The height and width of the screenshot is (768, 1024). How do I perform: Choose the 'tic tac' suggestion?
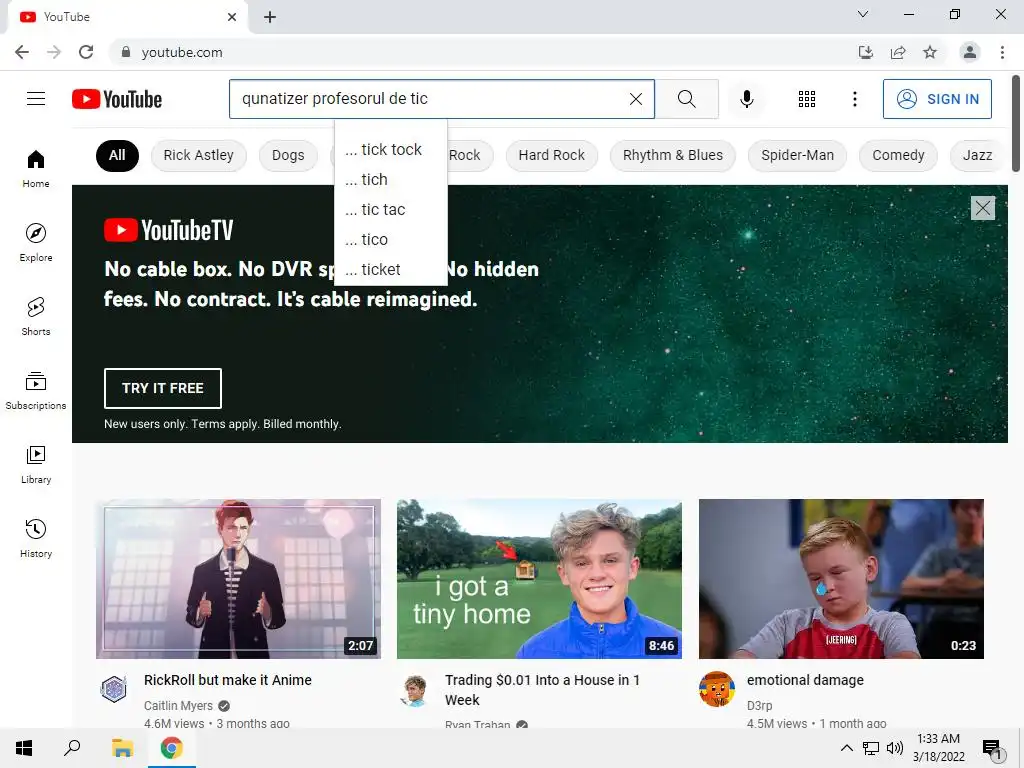pos(391,210)
